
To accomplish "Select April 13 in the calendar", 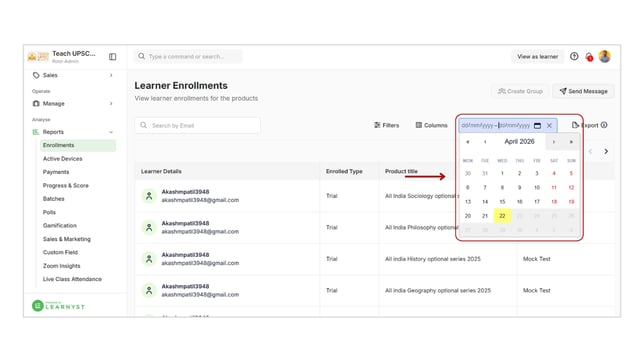I will pos(468,202).
